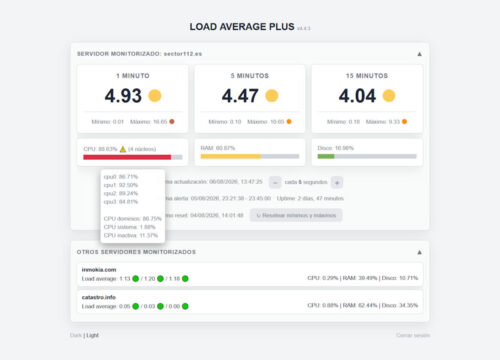500x360 pixels.
Task: Click the 4.93 load value
Action: 123,96
